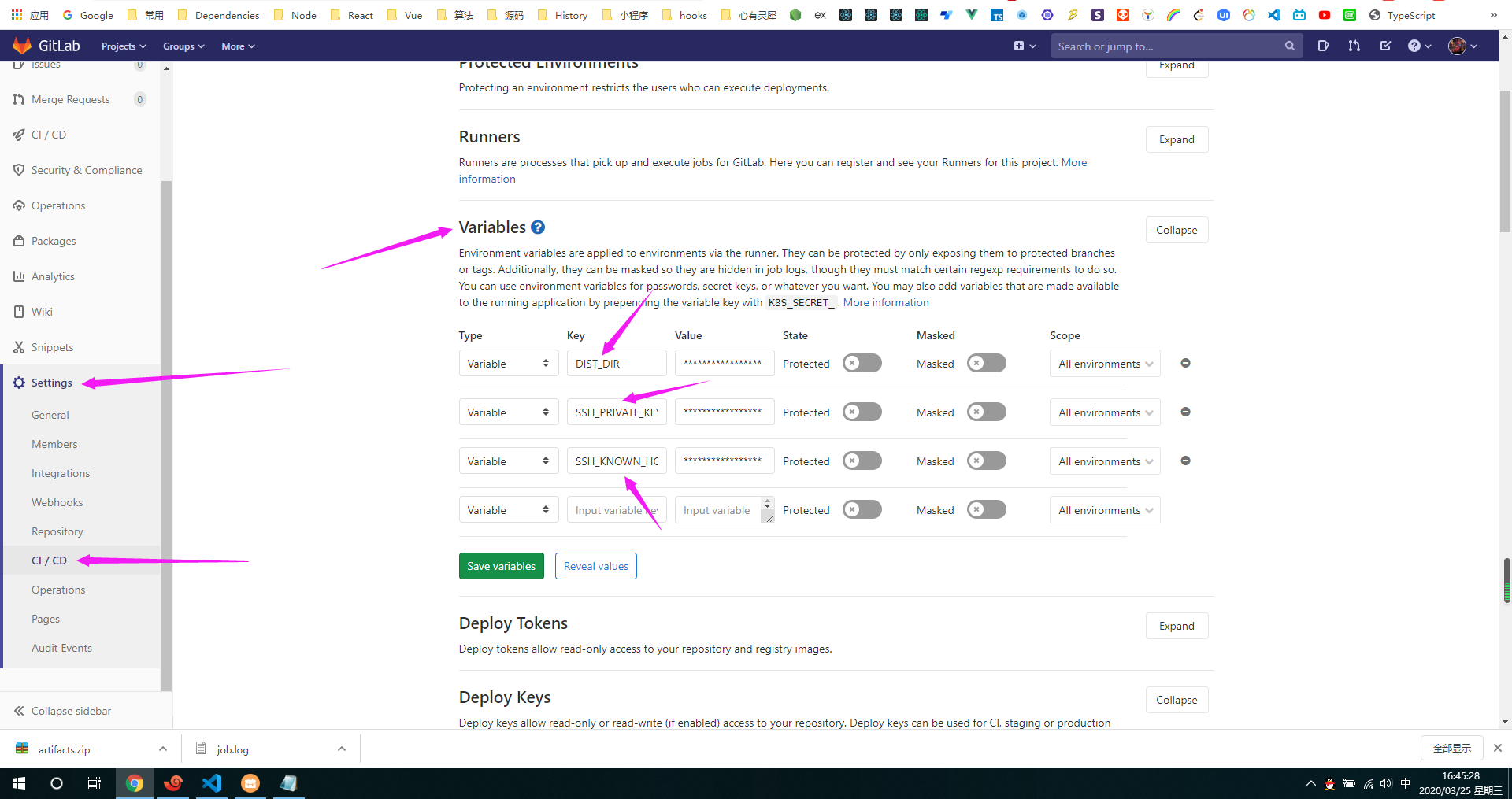Open Scope dropdown for DIST_DIR
Viewport: 1512px width, 799px height.
coord(1105,363)
